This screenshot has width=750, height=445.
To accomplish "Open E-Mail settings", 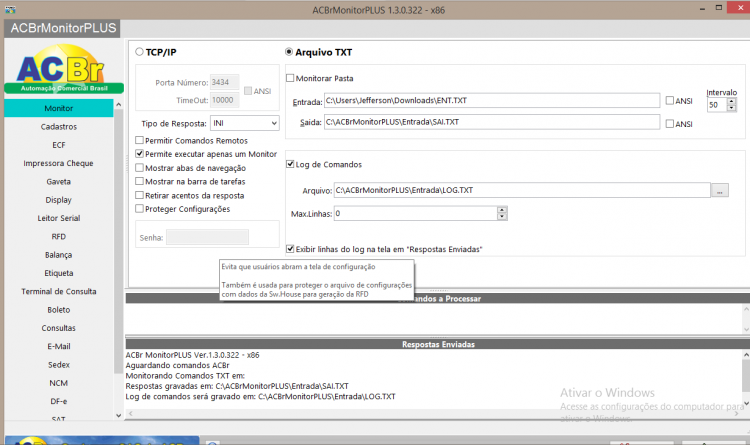I will pyautogui.click(x=59, y=346).
